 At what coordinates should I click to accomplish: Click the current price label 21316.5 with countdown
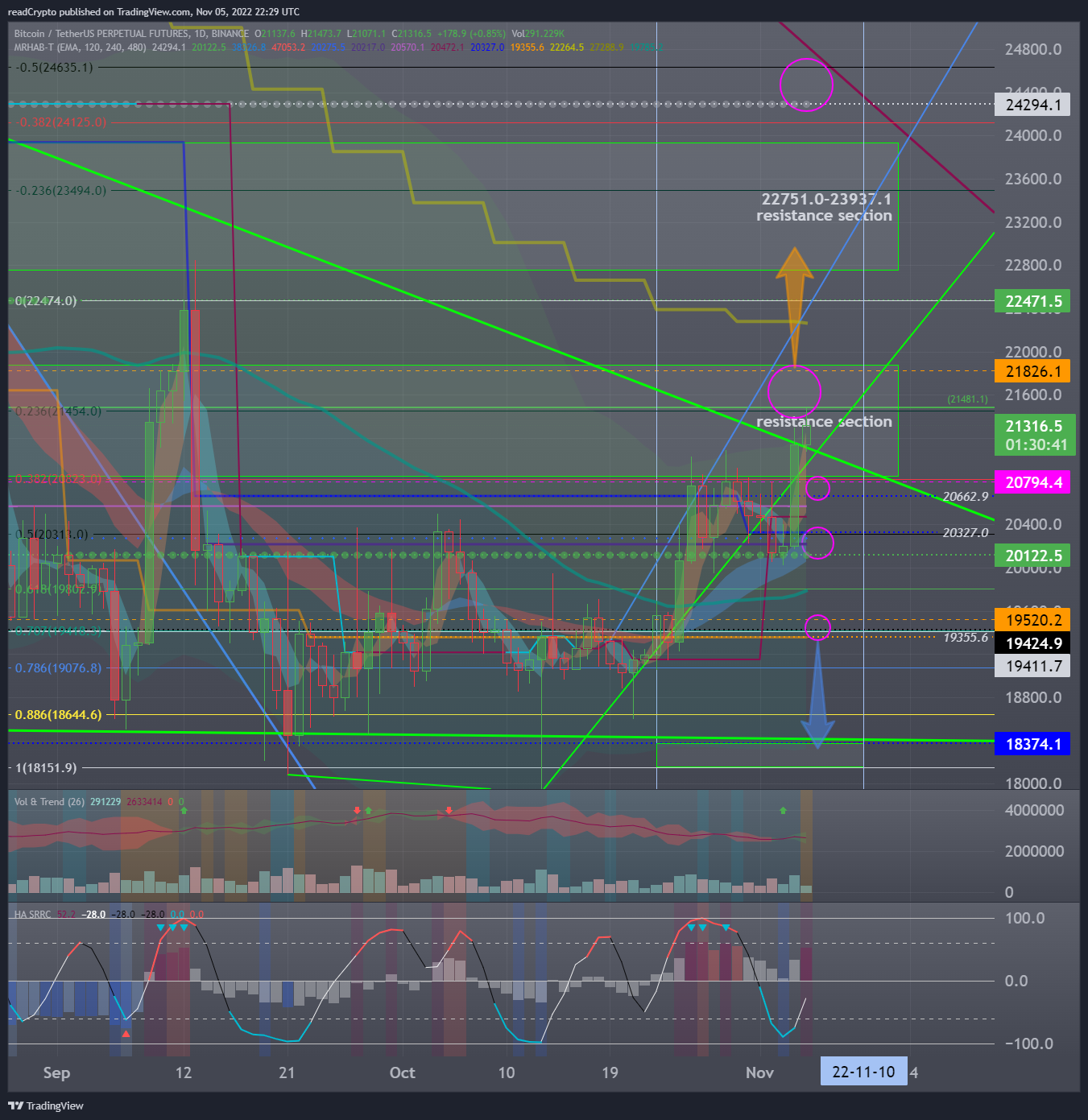point(1035,435)
